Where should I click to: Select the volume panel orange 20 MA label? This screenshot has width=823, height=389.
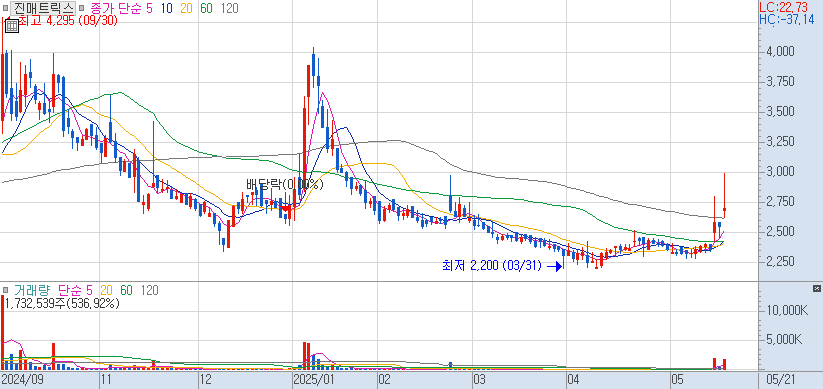(x=107, y=290)
